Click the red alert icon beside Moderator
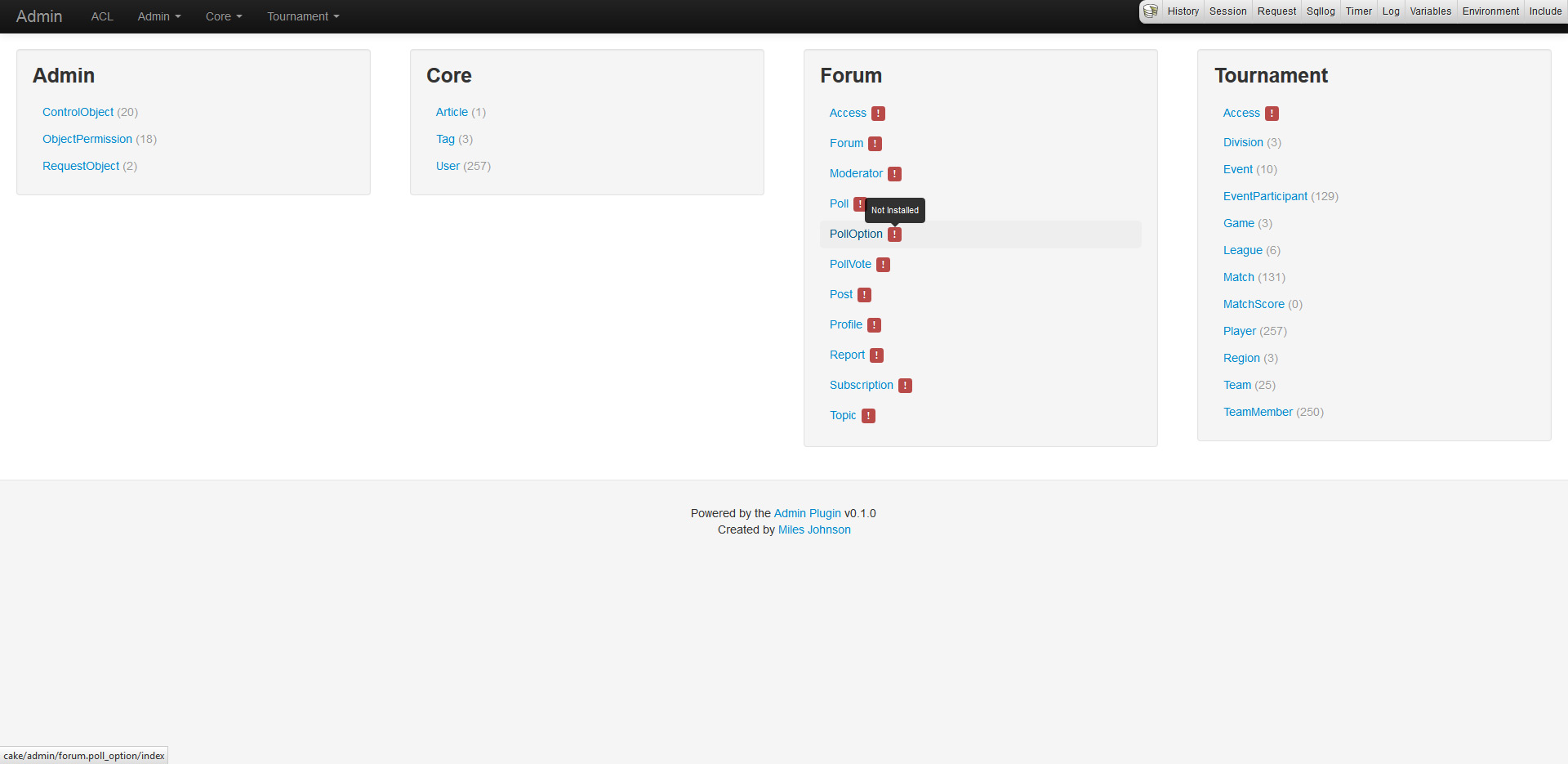 (x=894, y=174)
